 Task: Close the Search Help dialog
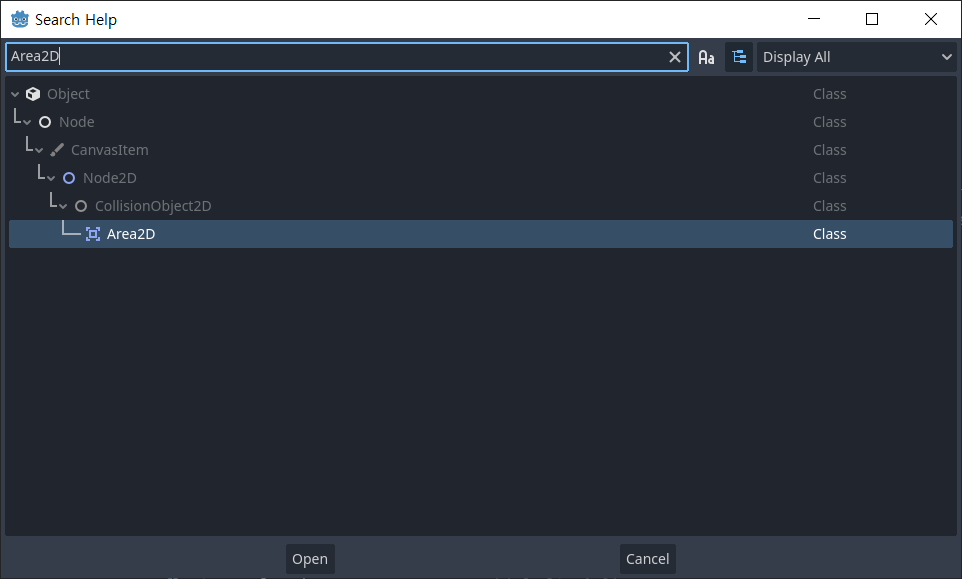click(931, 19)
